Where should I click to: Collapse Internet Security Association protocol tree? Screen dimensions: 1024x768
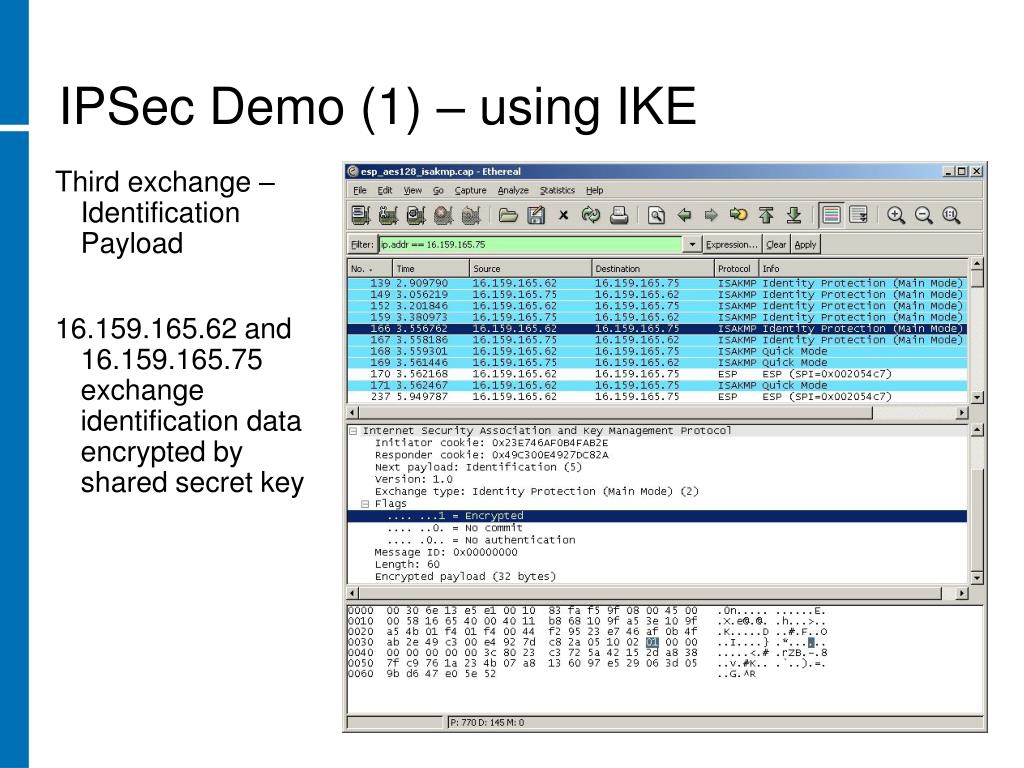pos(353,431)
